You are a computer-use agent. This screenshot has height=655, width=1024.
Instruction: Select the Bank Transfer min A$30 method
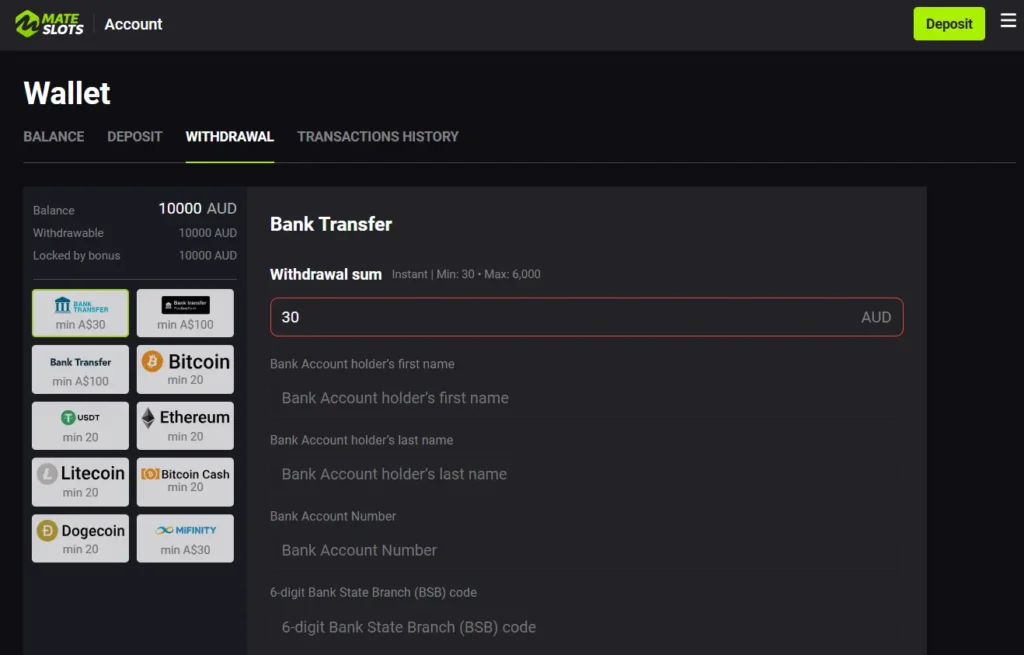point(80,312)
